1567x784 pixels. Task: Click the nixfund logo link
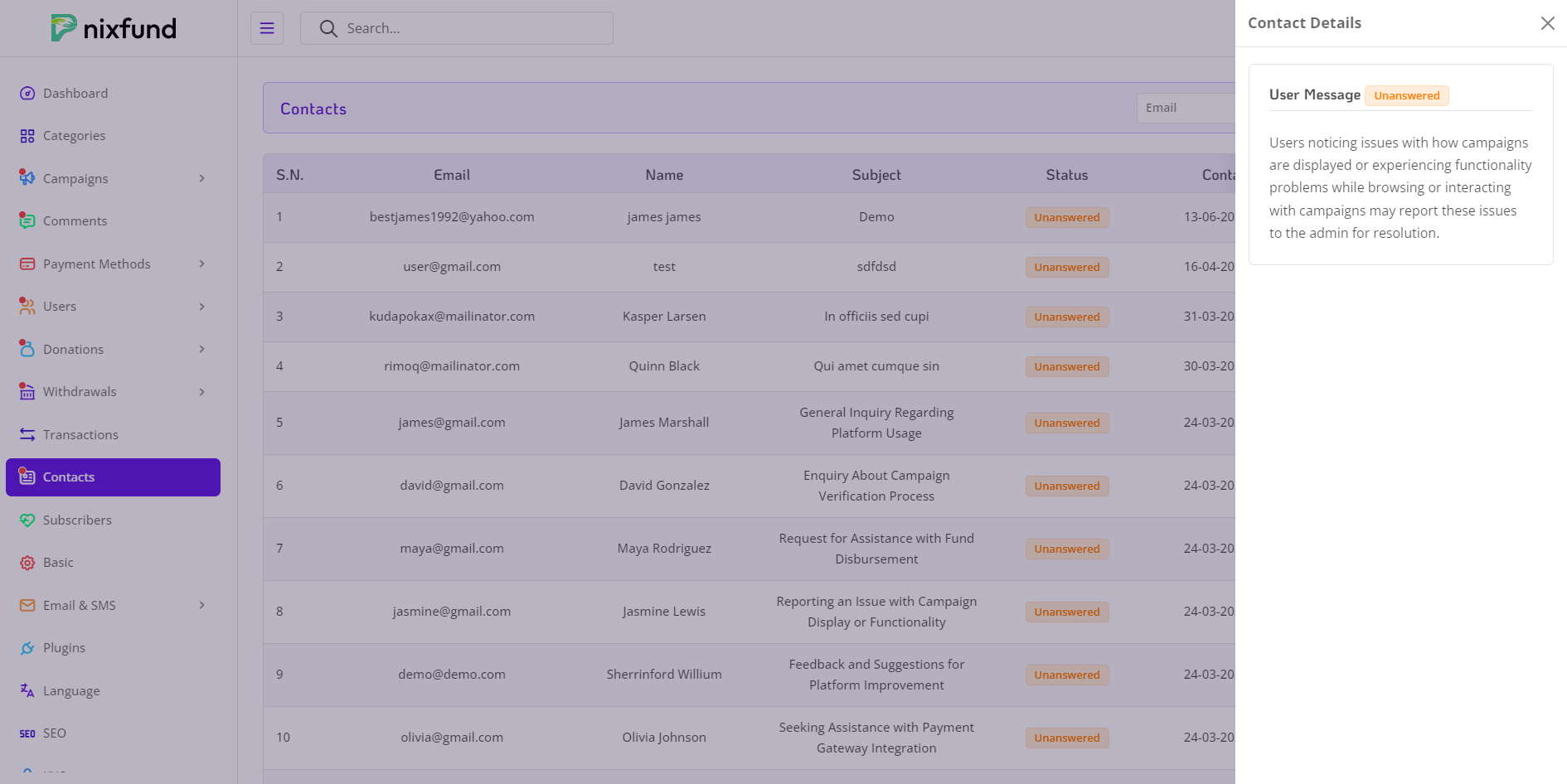[114, 28]
